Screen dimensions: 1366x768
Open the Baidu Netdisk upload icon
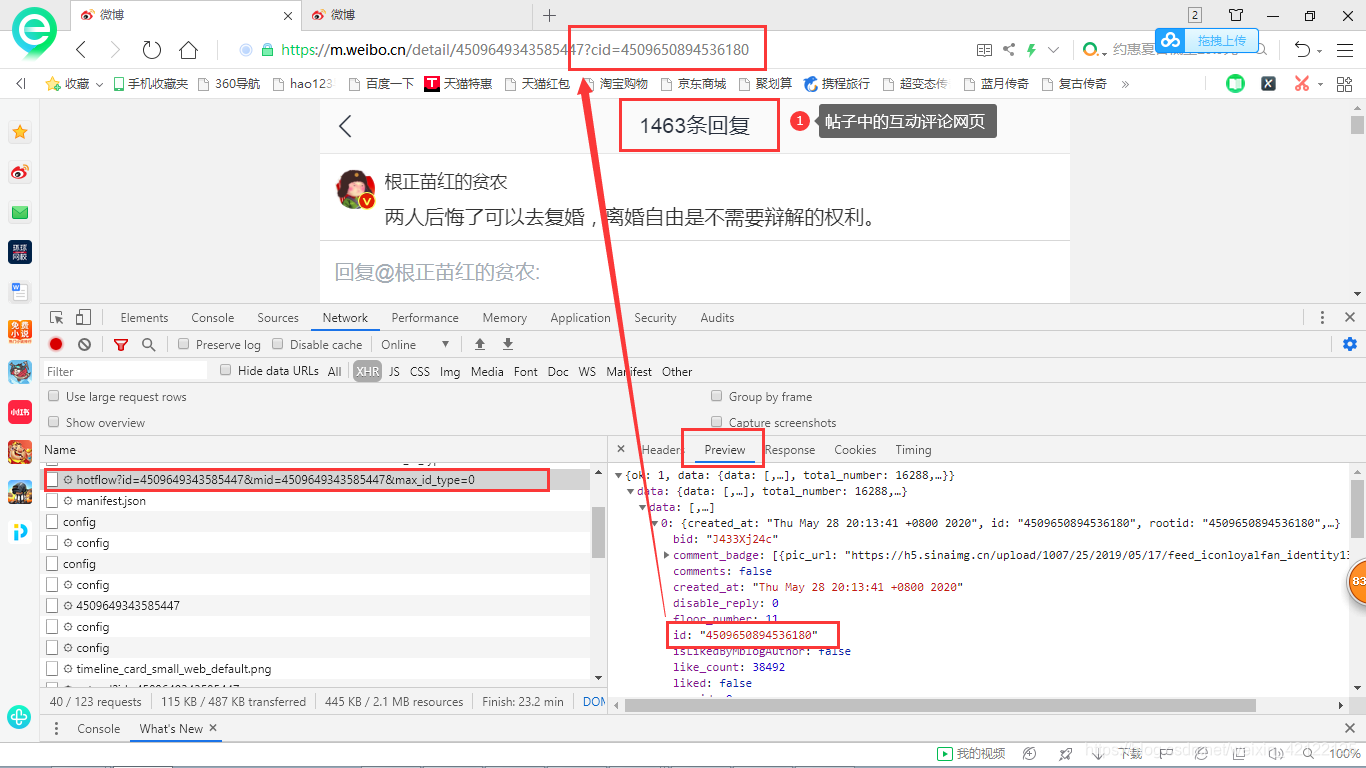[x=1171, y=40]
